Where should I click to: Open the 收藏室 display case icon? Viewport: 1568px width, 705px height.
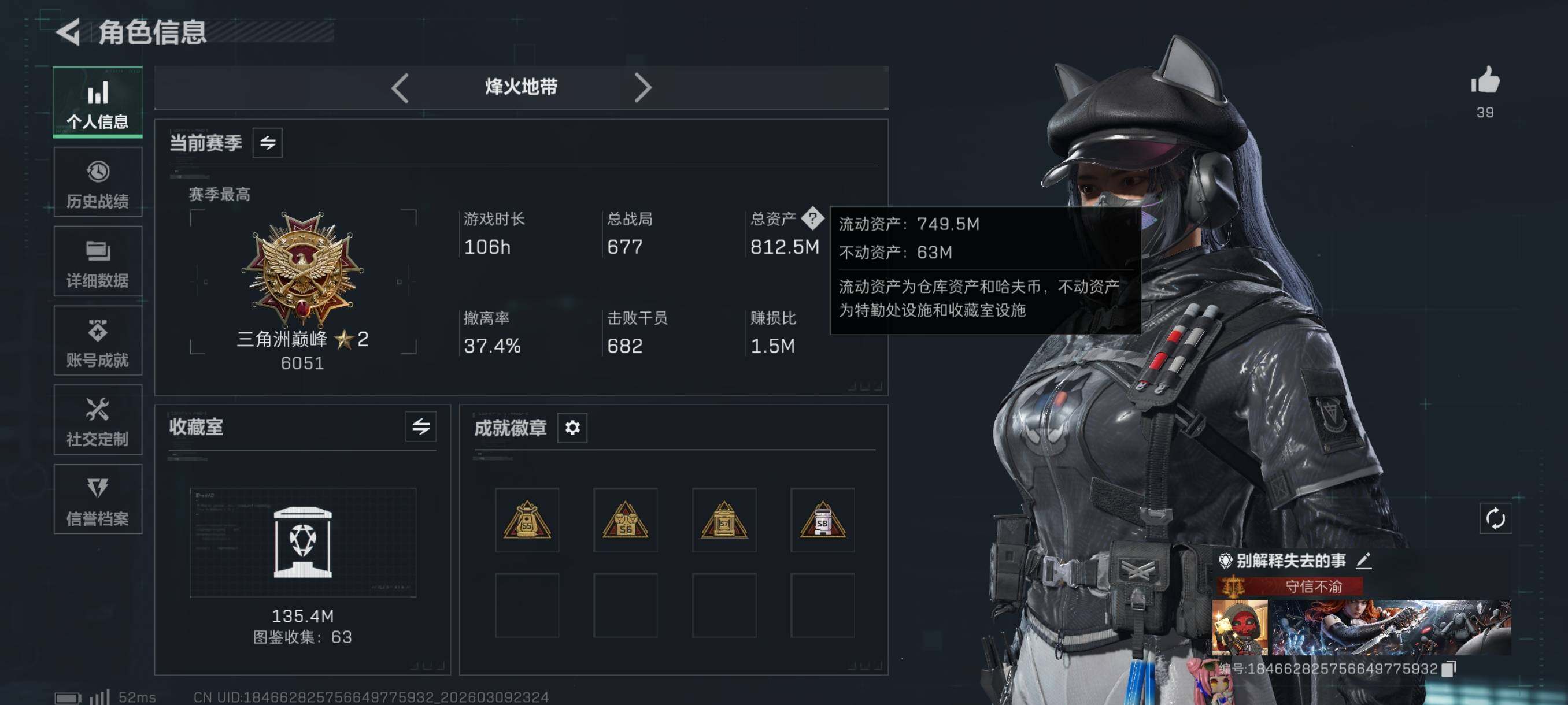pos(302,542)
